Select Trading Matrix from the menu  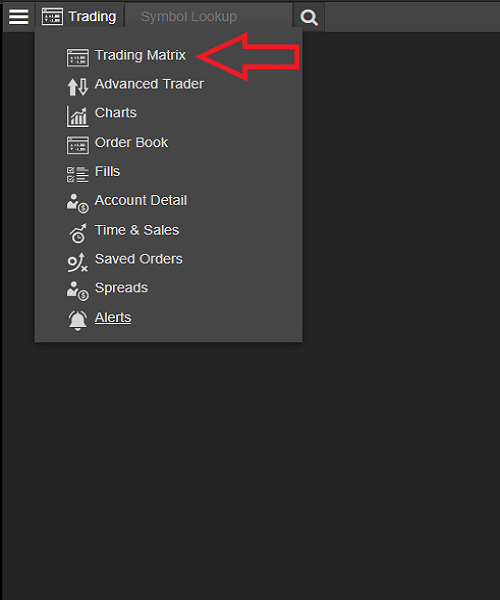[140, 55]
